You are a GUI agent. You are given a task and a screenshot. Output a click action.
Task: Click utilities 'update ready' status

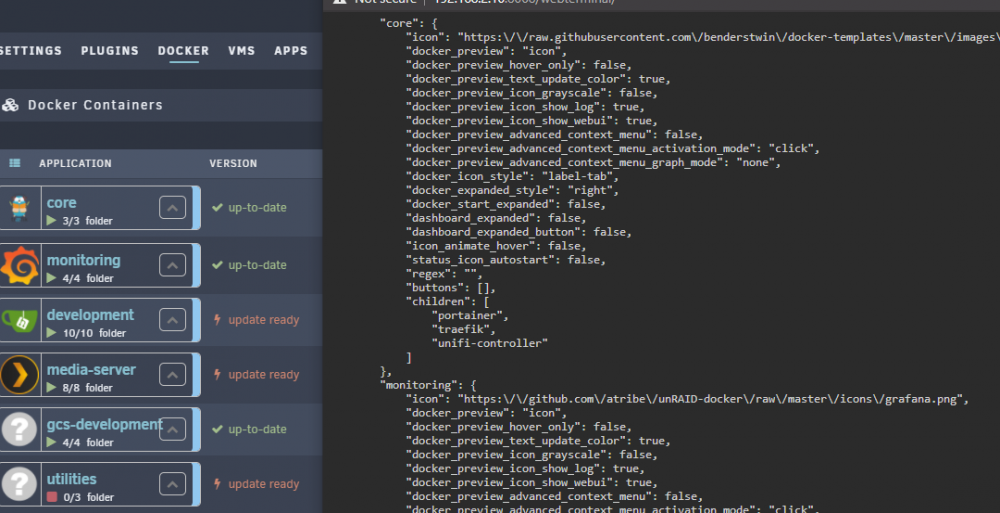tap(263, 484)
